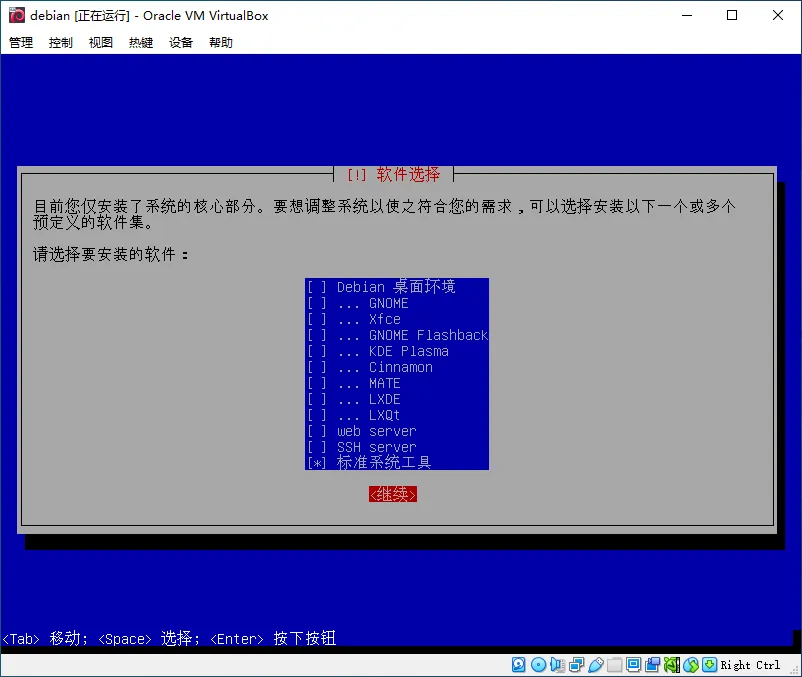This screenshot has width=802, height=677.
Task: Toggle the Xfce desktop checkbox
Action: coord(317,319)
